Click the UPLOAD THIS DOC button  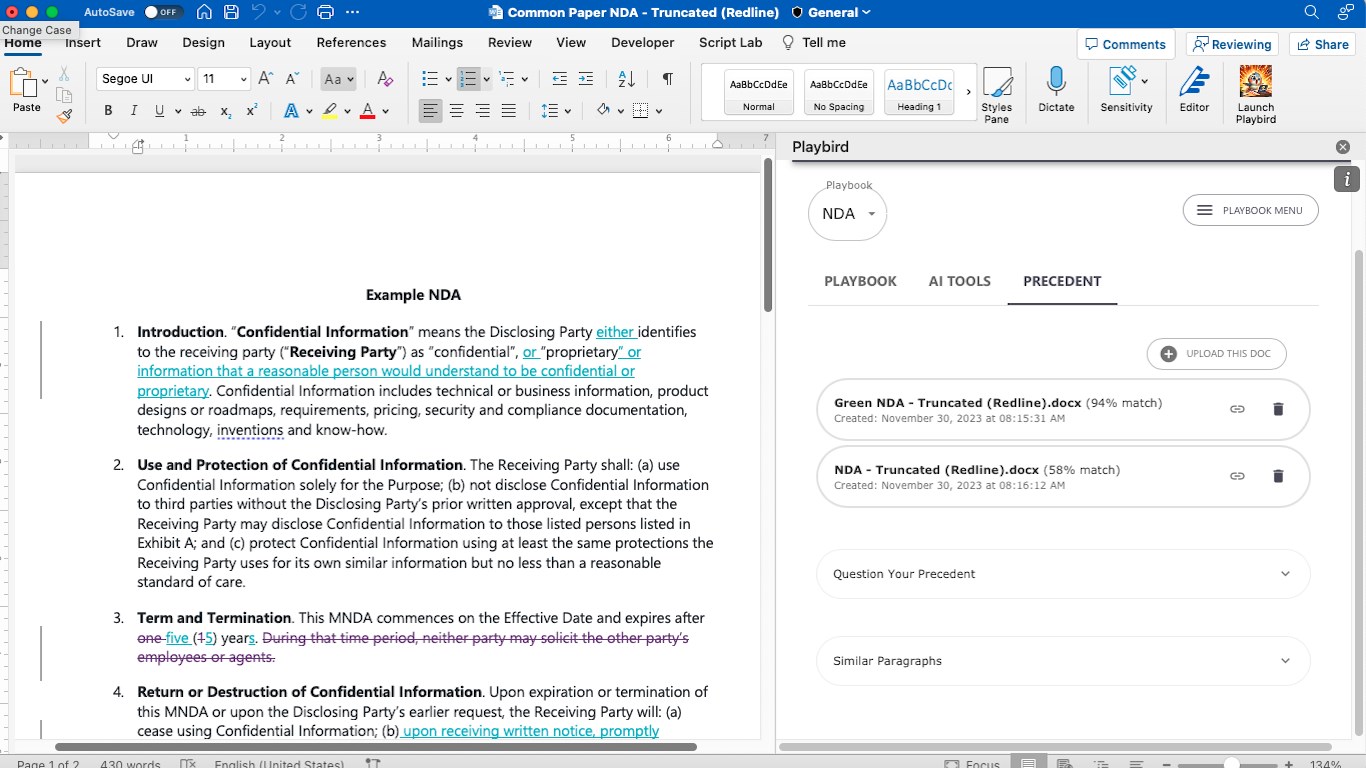click(1216, 354)
